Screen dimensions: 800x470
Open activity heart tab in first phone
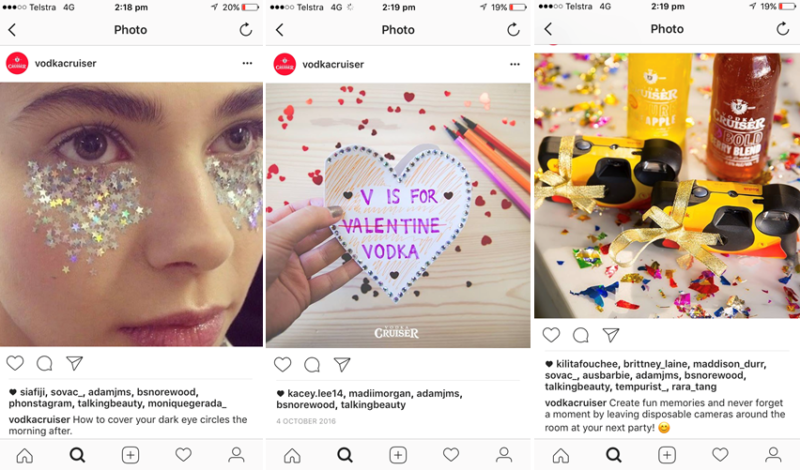click(183, 455)
